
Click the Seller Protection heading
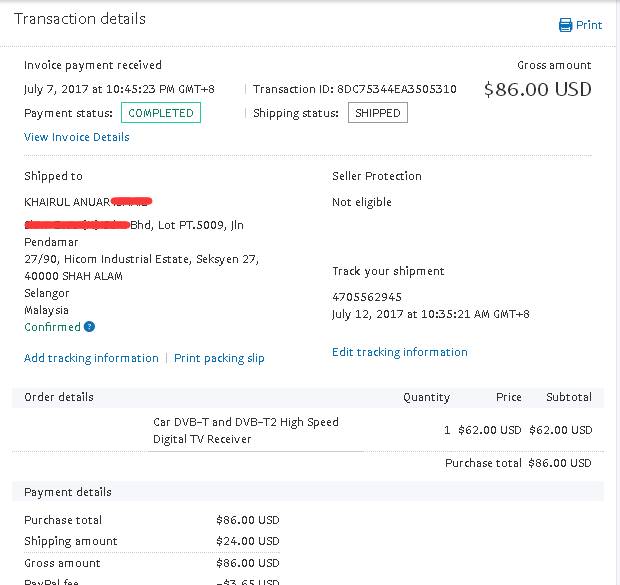pos(377,176)
